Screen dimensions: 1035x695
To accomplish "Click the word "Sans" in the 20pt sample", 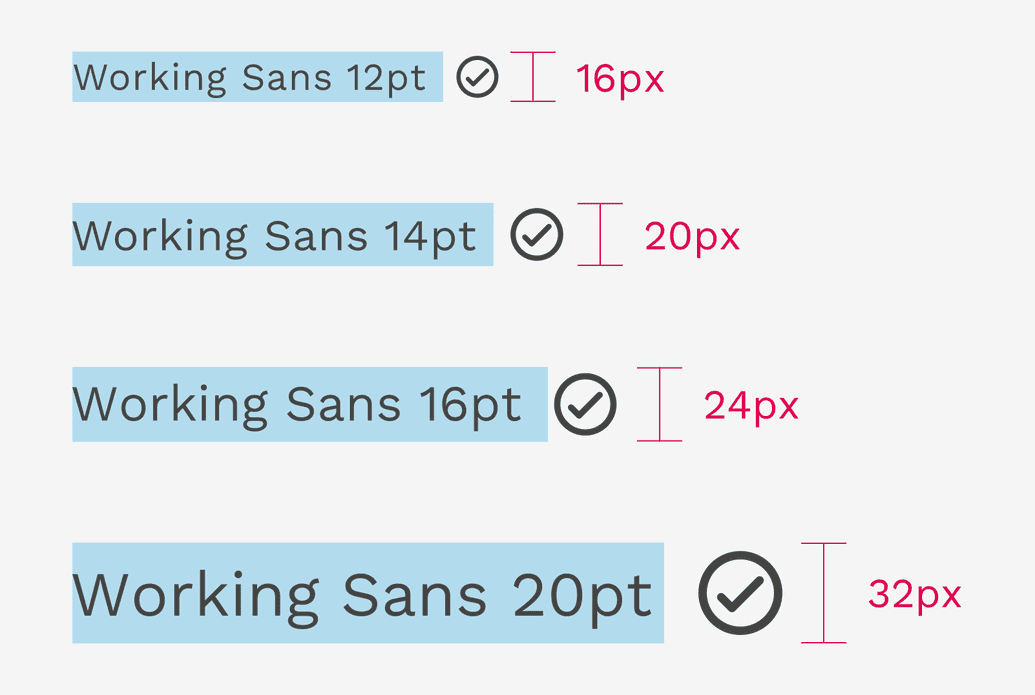I will click(414, 595).
